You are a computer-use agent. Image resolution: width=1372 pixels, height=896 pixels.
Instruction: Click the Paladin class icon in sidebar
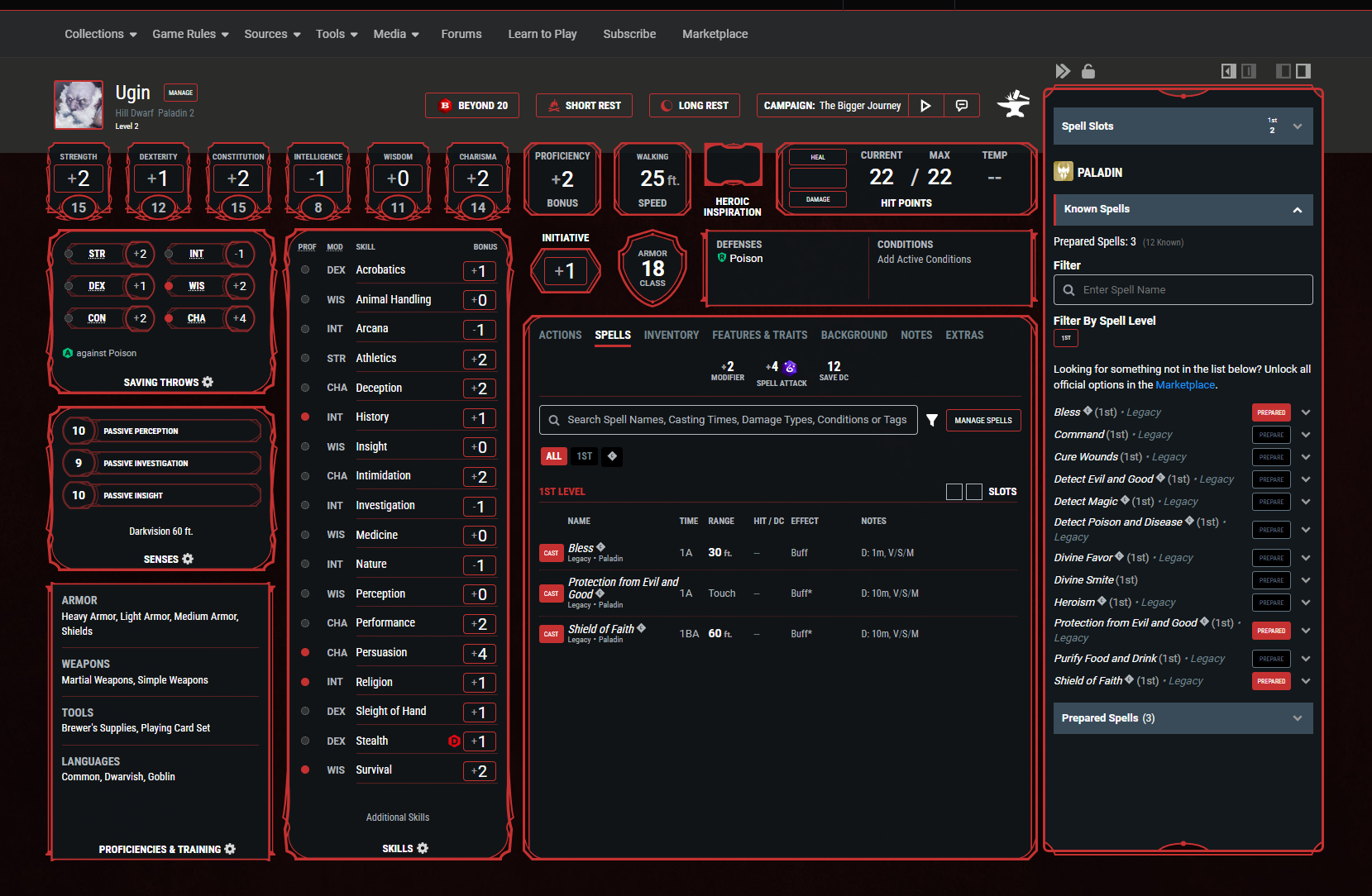(1064, 172)
